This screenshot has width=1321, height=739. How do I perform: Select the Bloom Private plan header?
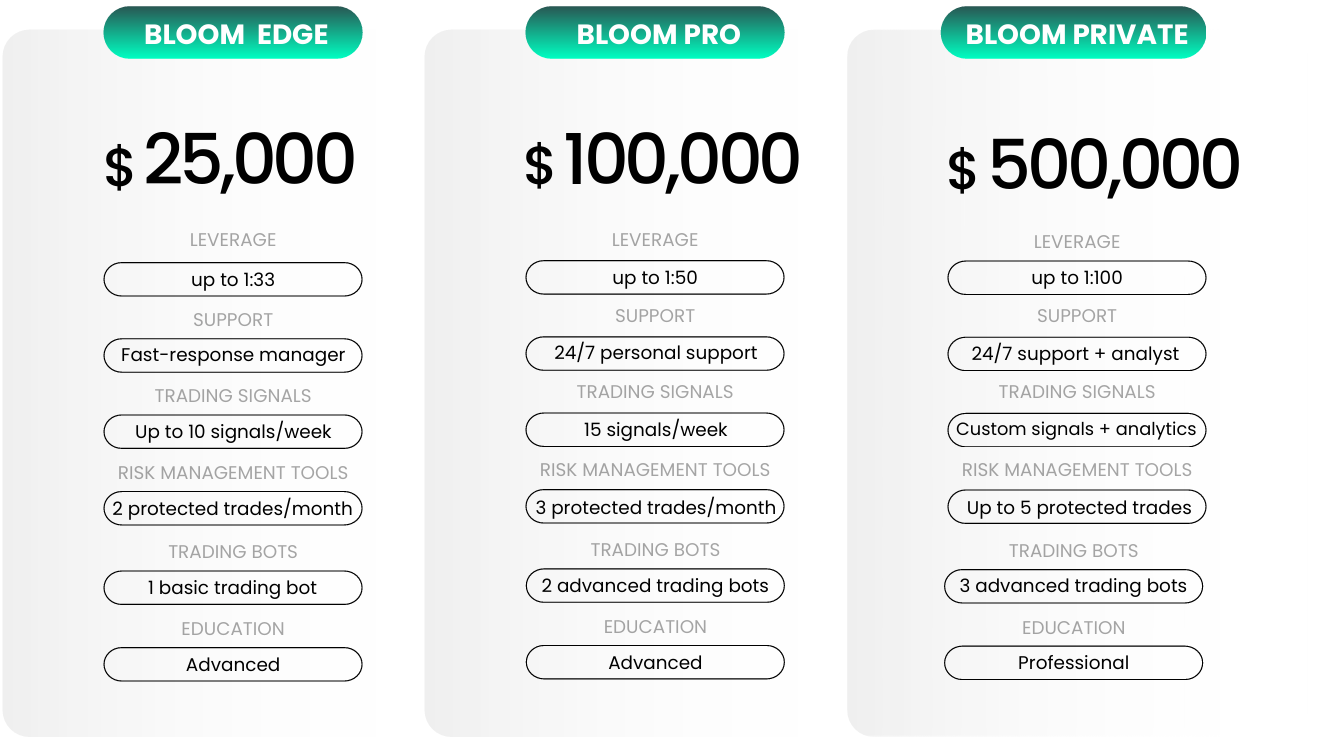point(1073,34)
